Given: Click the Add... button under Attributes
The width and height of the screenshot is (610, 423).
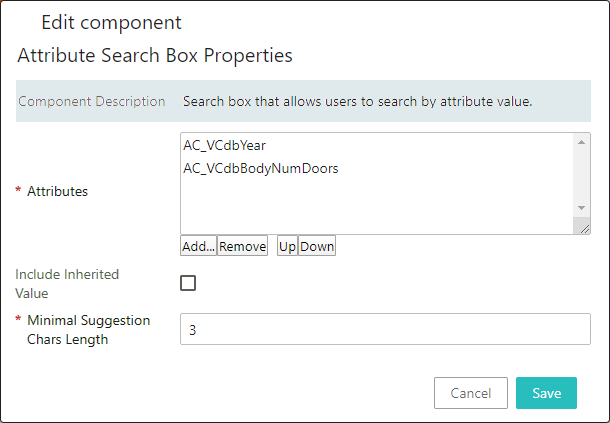Looking at the screenshot, I should point(198,246).
